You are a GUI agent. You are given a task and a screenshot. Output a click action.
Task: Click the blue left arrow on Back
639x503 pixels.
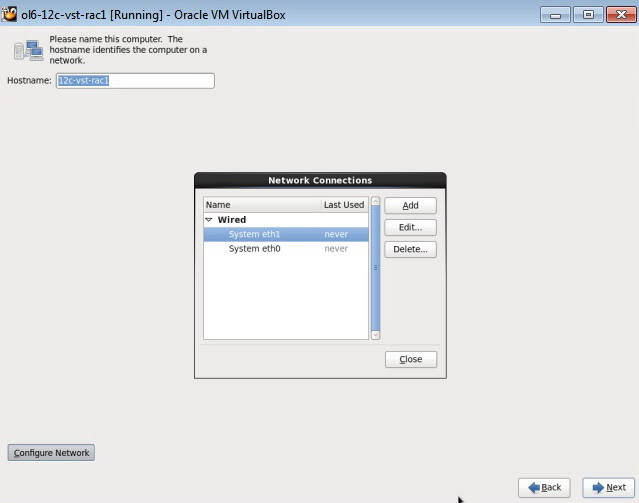tap(534, 488)
